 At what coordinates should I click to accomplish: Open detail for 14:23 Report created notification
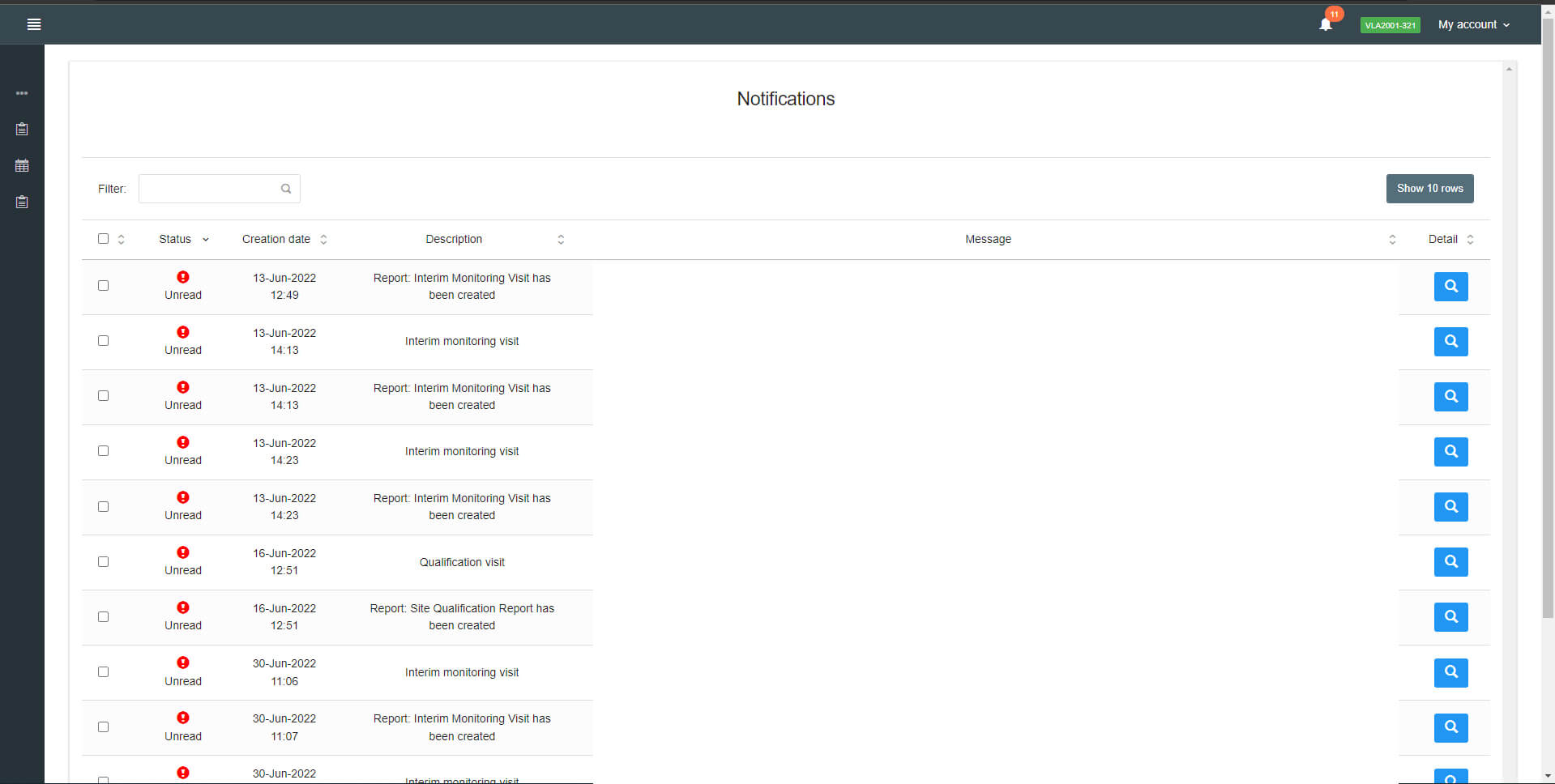click(x=1450, y=507)
